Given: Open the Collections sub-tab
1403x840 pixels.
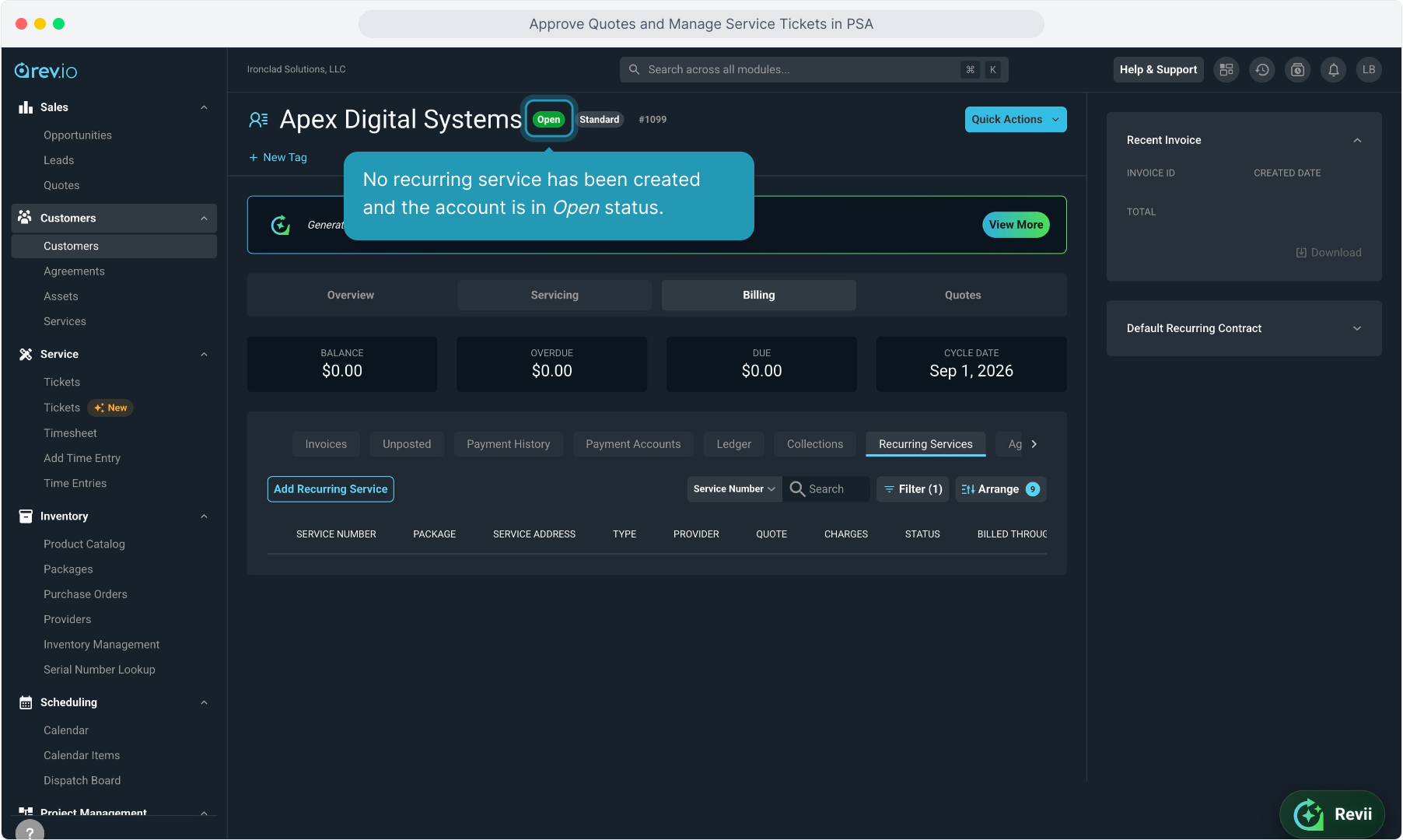Looking at the screenshot, I should click(815, 444).
